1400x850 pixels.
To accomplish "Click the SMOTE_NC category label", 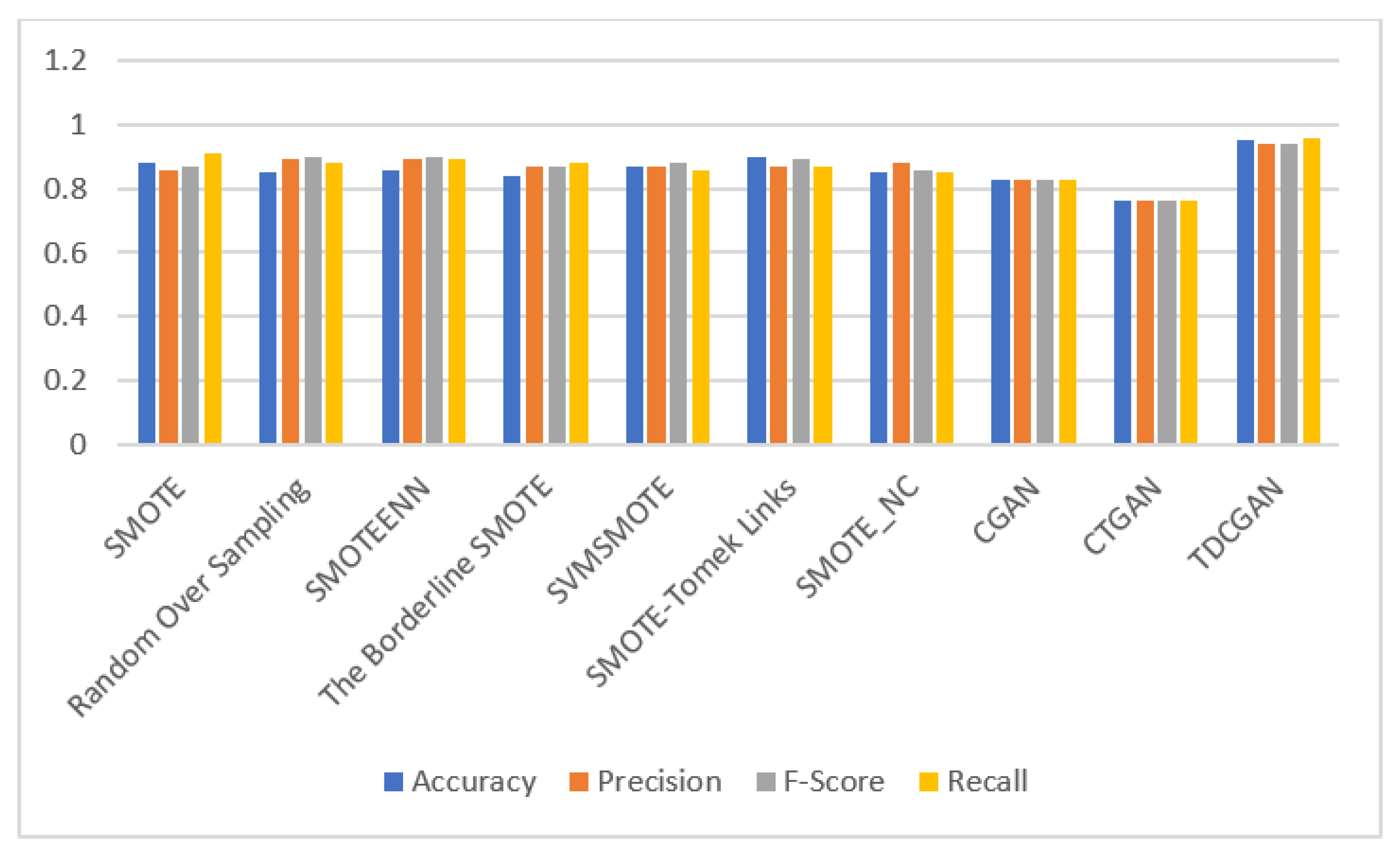I will point(857,536).
